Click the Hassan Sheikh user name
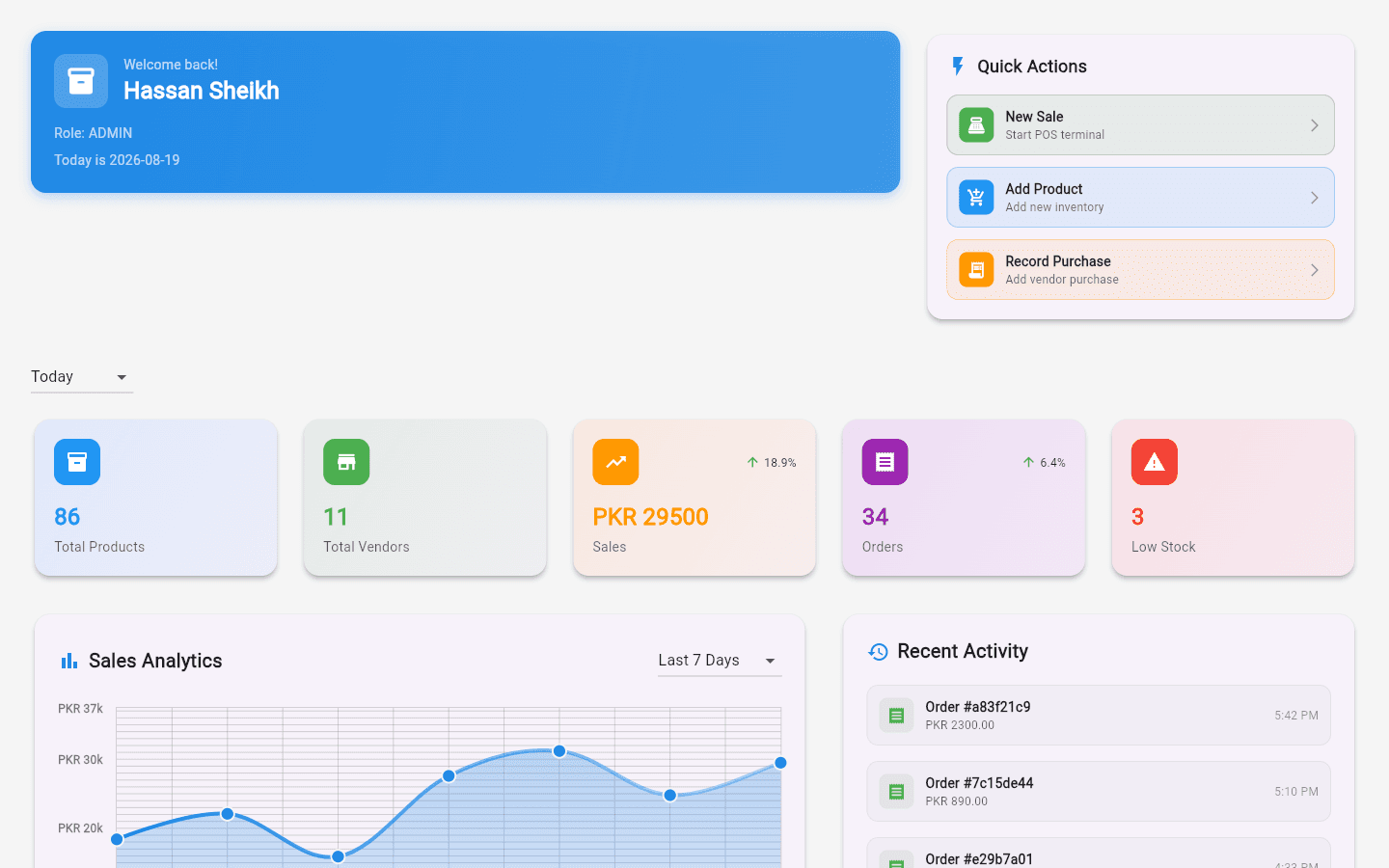Screen dimensions: 1389x868 coord(202,91)
